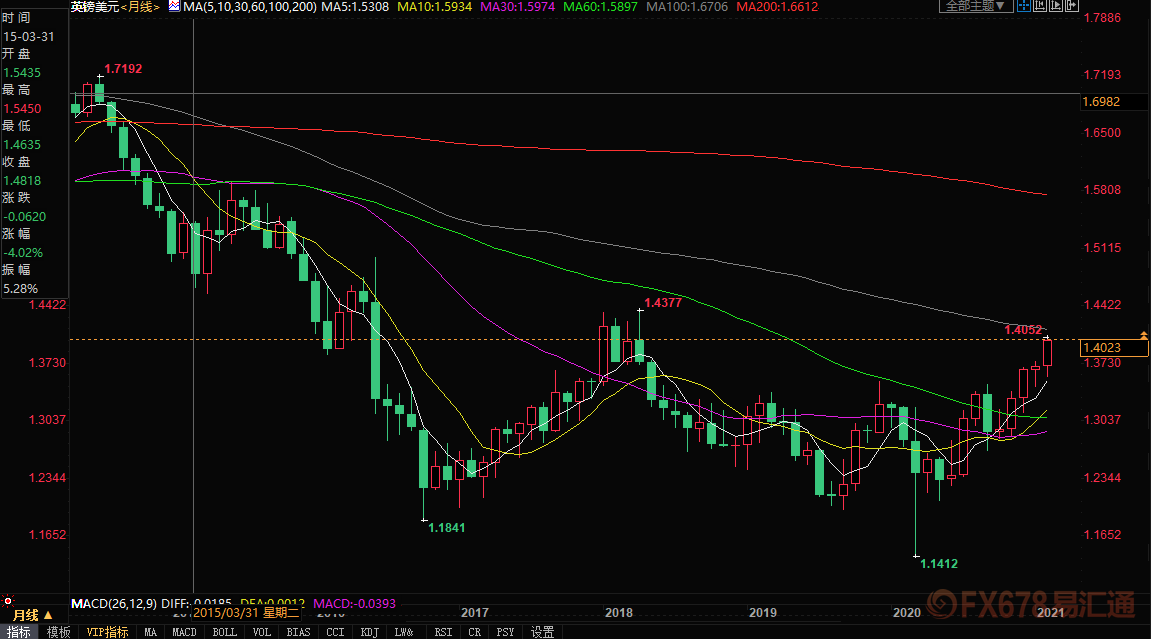This screenshot has width=1151, height=639.
Task: Click the 1.5450 high price value
Action: tap(22, 109)
